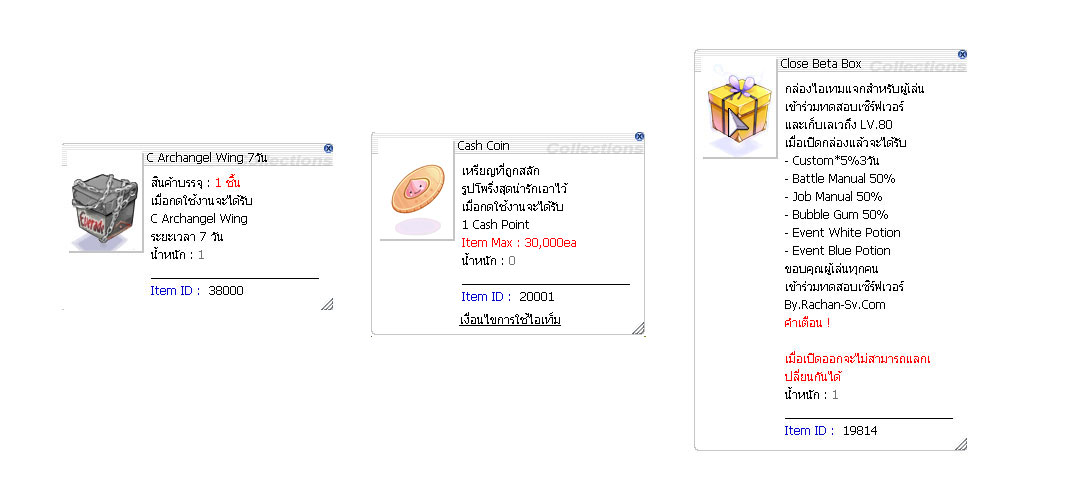Viewport: 1086px width, 496px height.
Task: Click the Close Beta Box title
Action: 820,64
